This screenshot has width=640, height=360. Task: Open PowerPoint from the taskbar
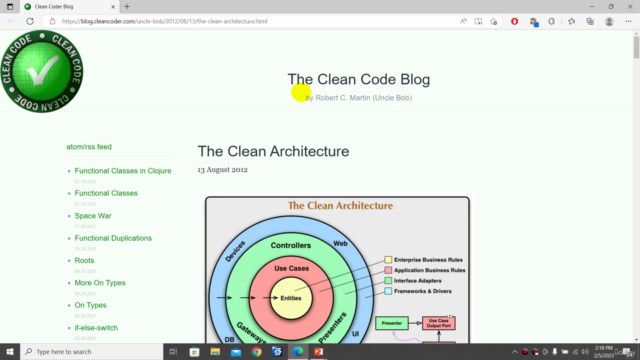click(319, 351)
